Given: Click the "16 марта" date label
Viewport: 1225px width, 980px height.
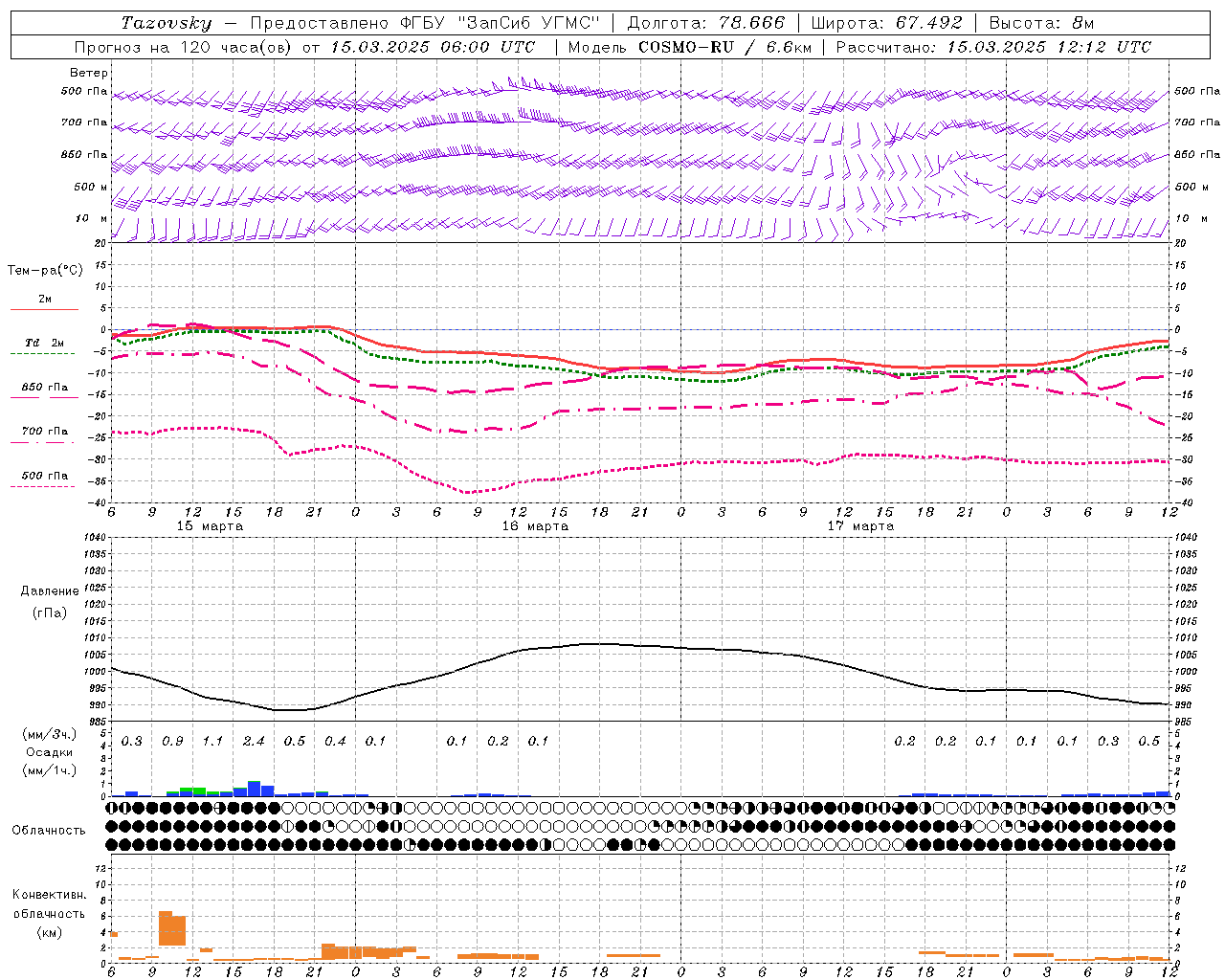Looking at the screenshot, I should 535,526.
